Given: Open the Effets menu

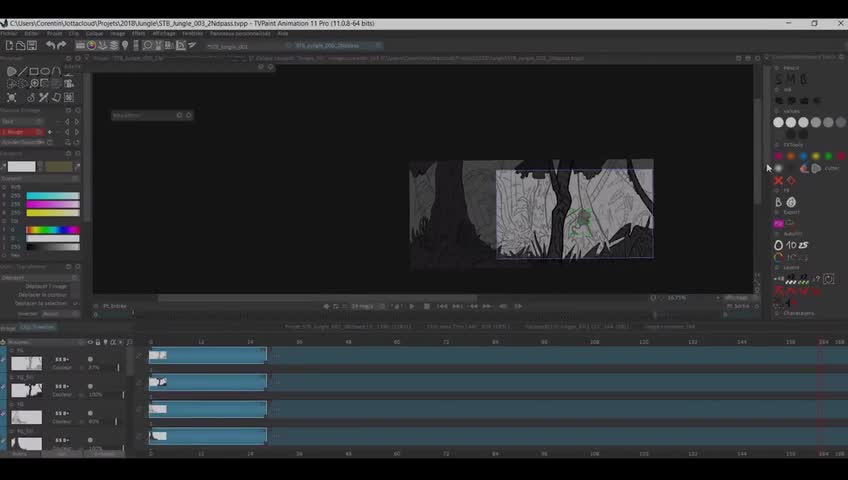Looking at the screenshot, I should coord(138,34).
